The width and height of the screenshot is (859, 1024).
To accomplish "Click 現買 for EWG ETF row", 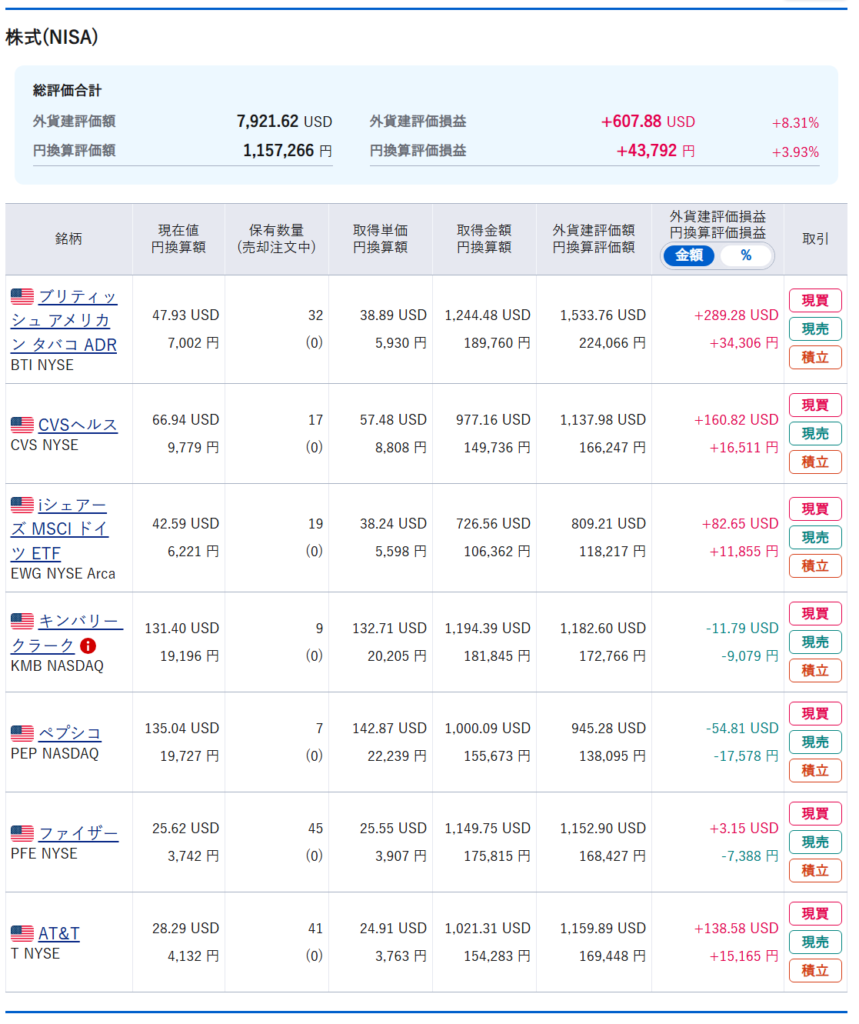I will point(815,509).
